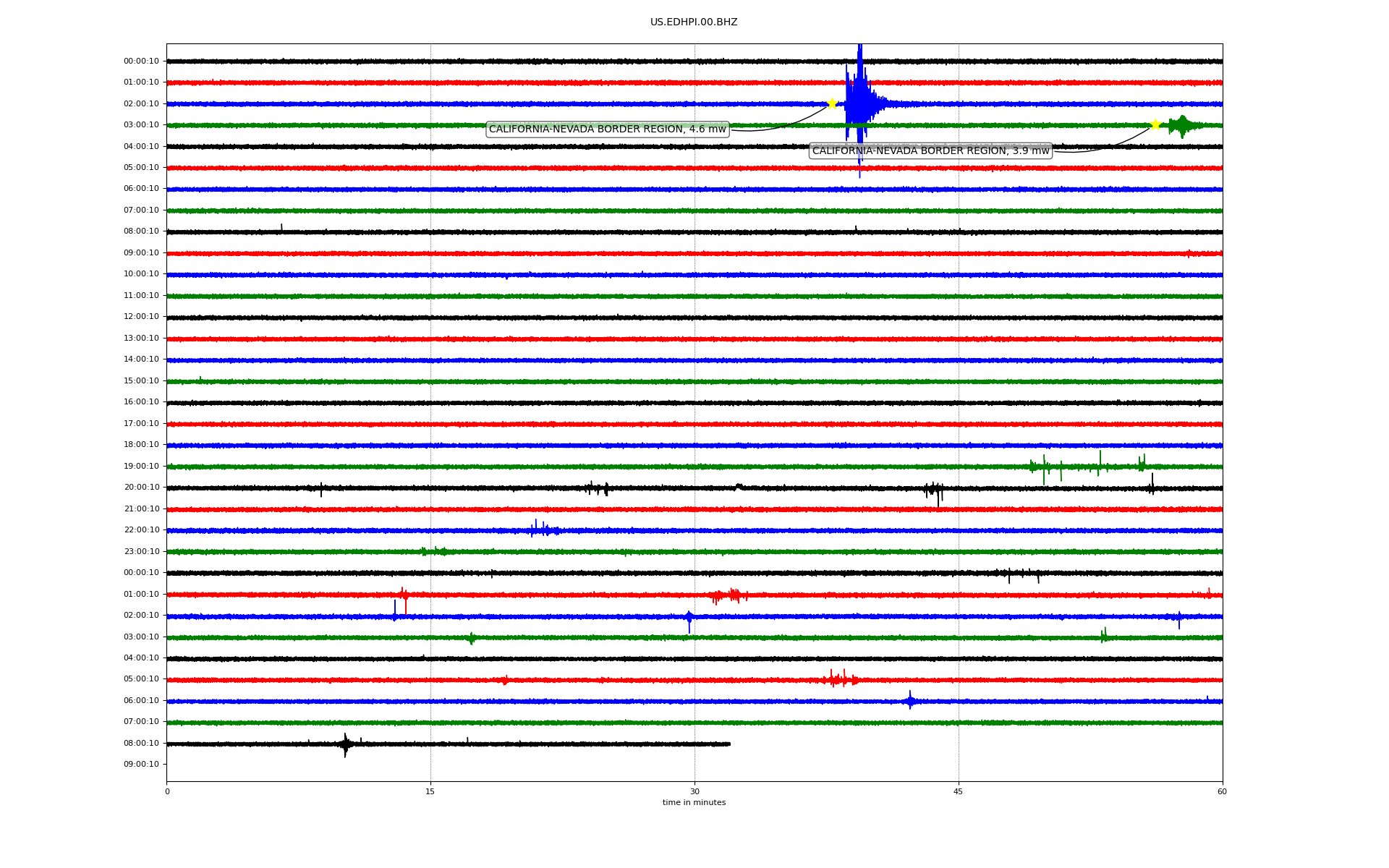Image resolution: width=1389 pixels, height=868 pixels.
Task: Click the 23:00:10 trace label
Action: [141, 552]
